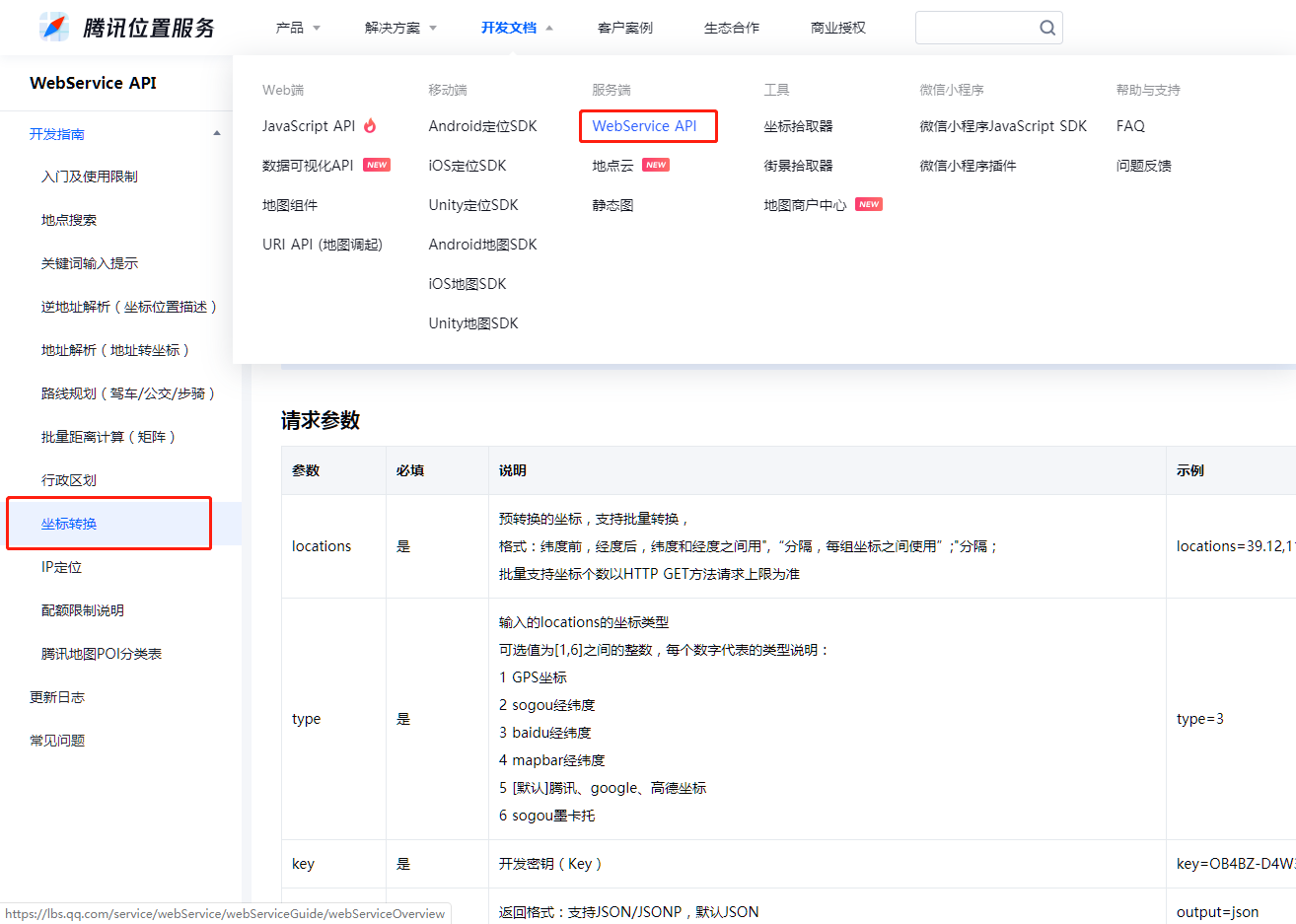Open URI API (地图调起) link
The height and width of the screenshot is (924, 1296).
pos(323,245)
